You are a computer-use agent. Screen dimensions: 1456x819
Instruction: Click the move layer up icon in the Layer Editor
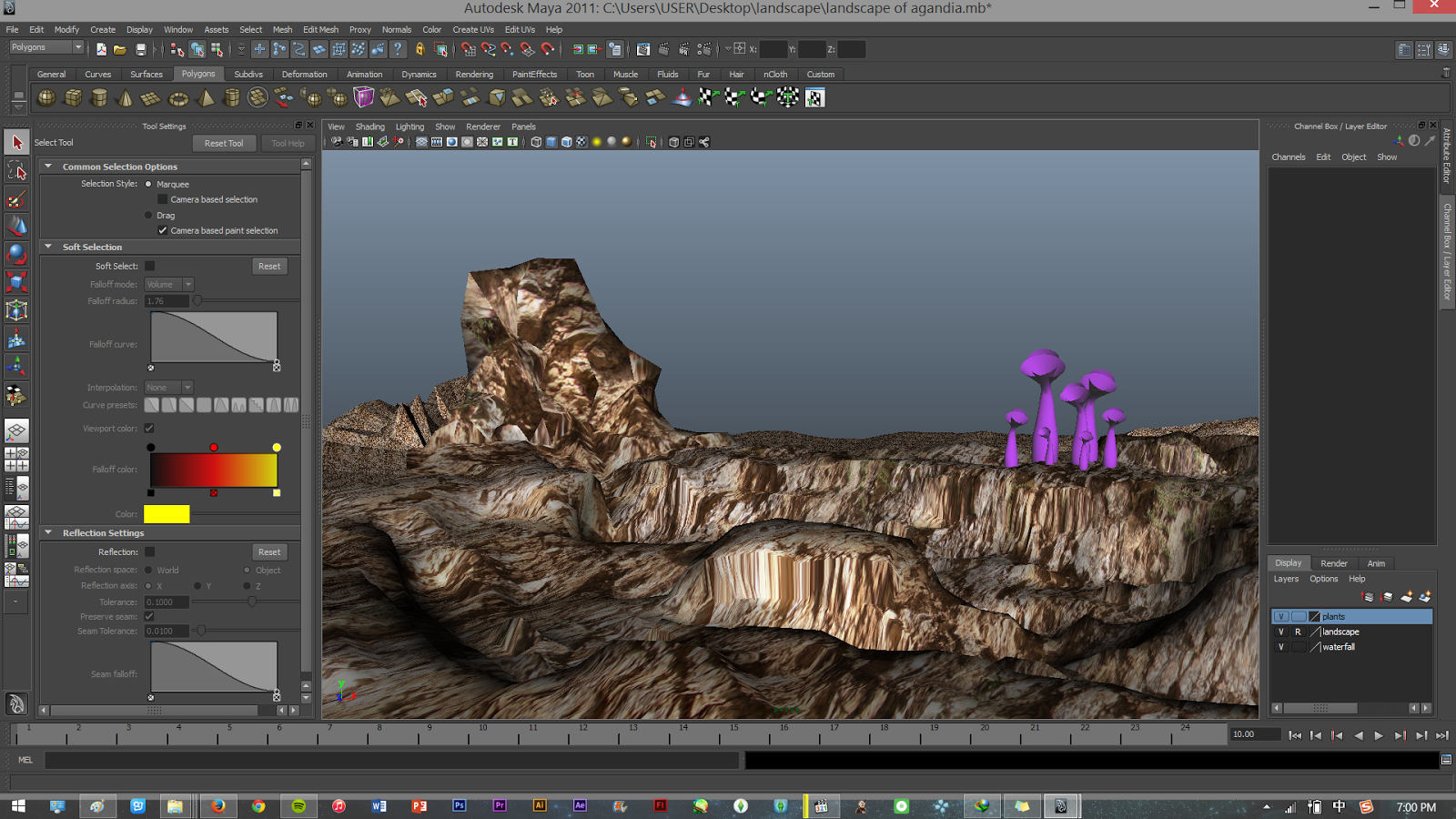point(1368,596)
